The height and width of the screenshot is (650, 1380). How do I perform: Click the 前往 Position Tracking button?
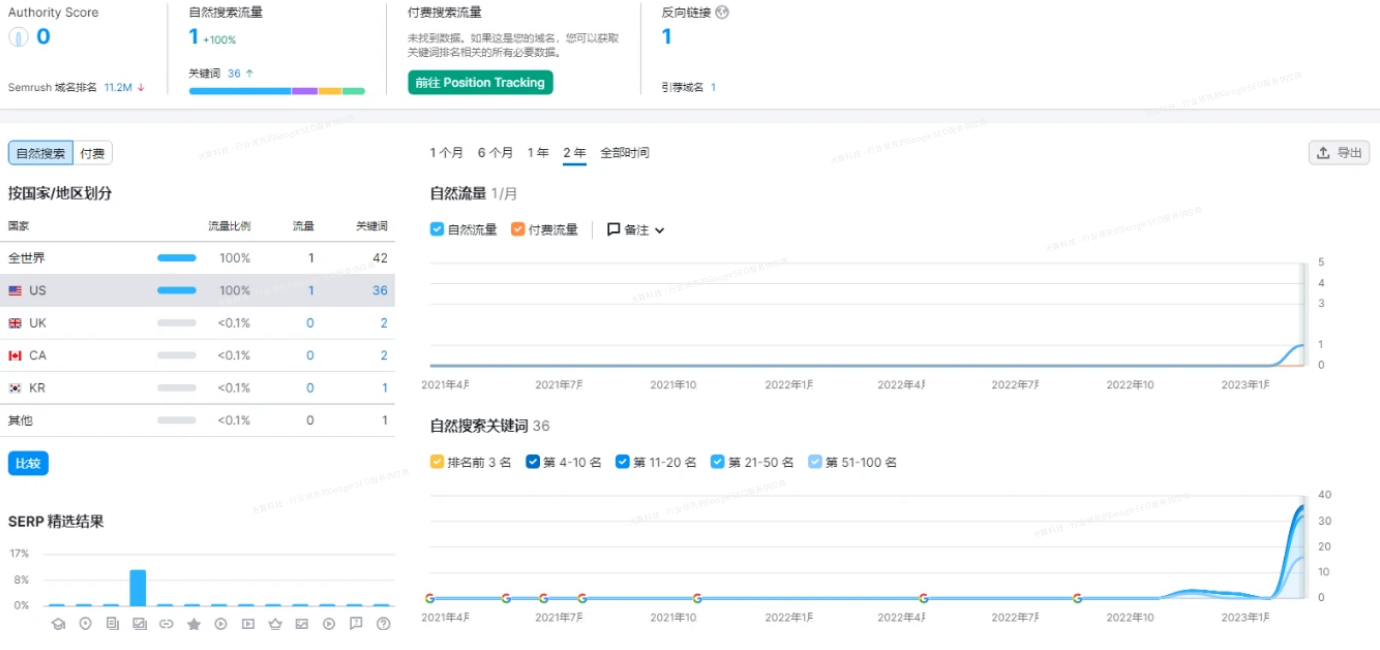tap(479, 82)
